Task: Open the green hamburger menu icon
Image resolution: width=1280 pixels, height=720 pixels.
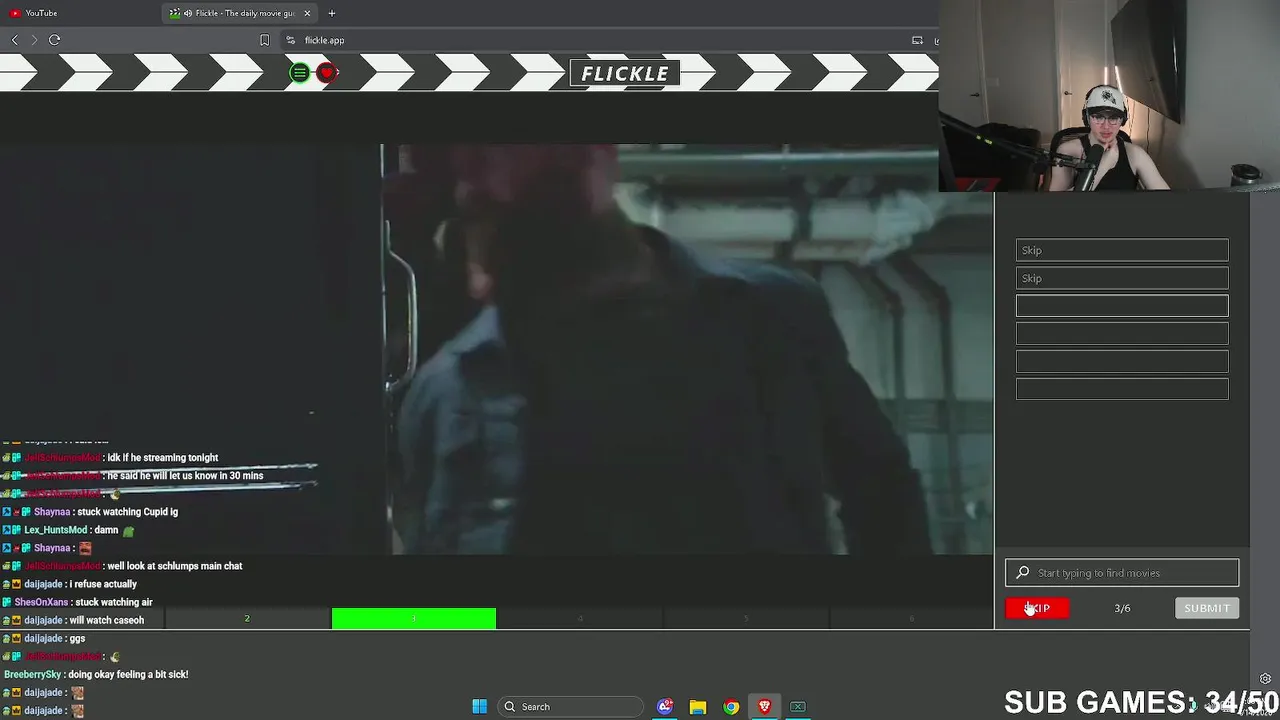Action: click(299, 73)
